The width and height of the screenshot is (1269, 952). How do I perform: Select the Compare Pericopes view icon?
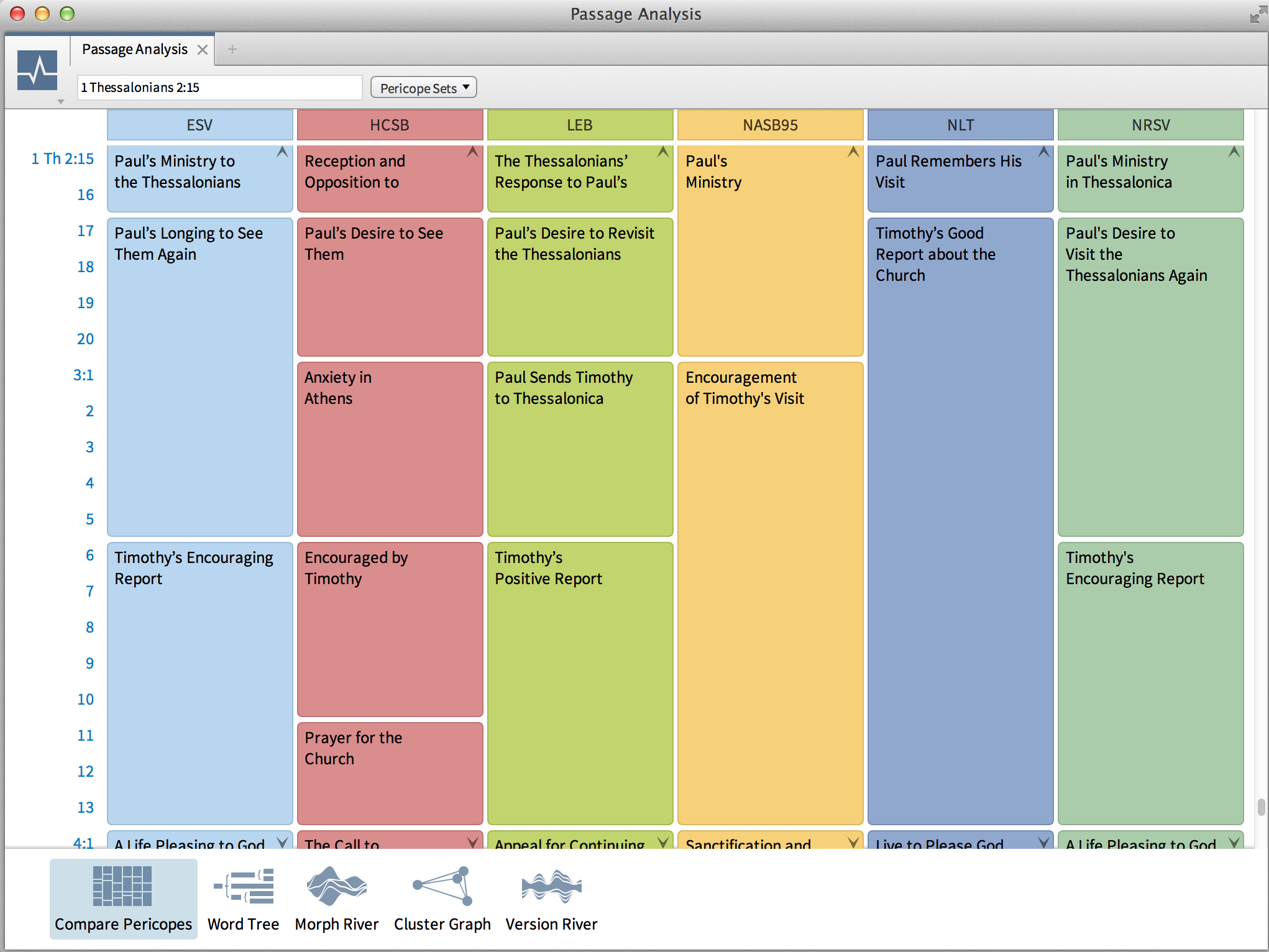click(x=122, y=886)
